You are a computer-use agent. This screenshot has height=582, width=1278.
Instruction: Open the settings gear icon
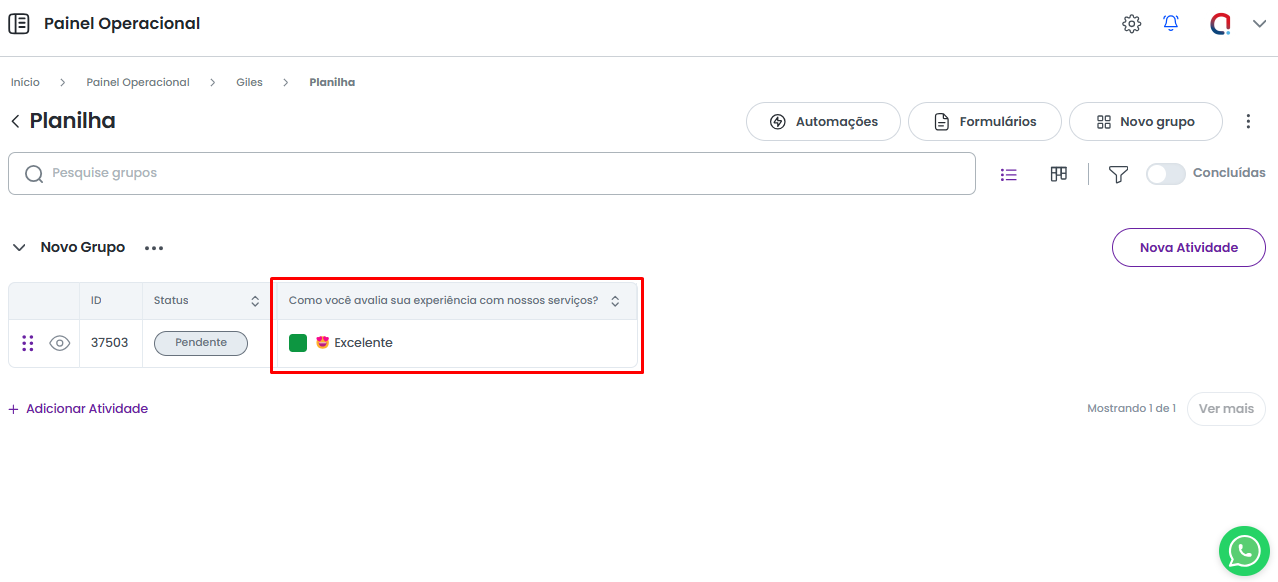tap(1131, 24)
